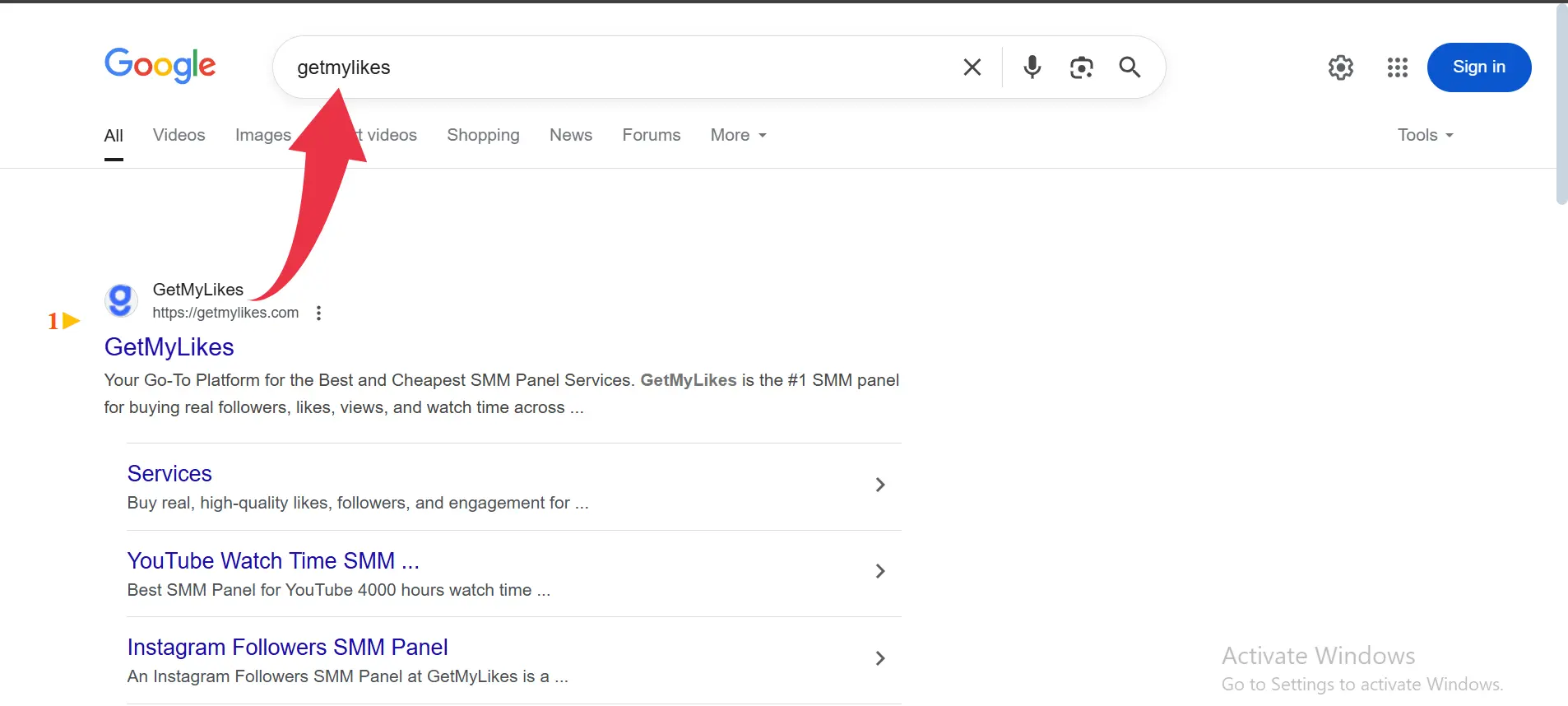Start voice search with microphone icon
This screenshot has height=706, width=1568.
coord(1032,67)
